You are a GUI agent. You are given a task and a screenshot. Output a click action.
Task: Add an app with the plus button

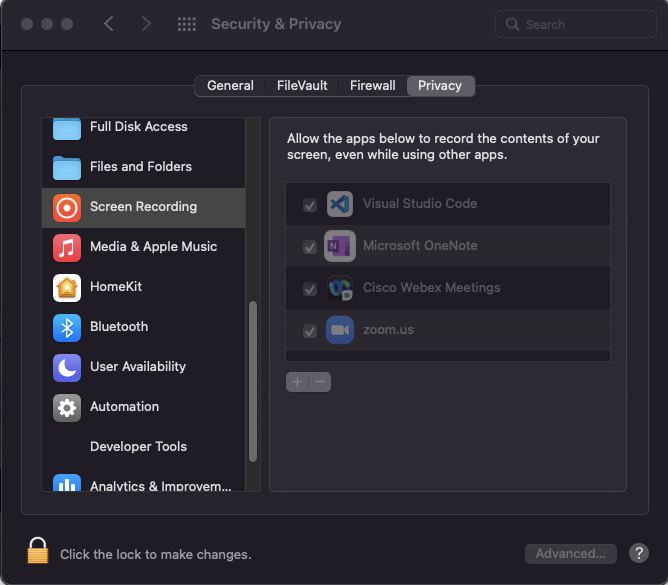pyautogui.click(x=297, y=382)
